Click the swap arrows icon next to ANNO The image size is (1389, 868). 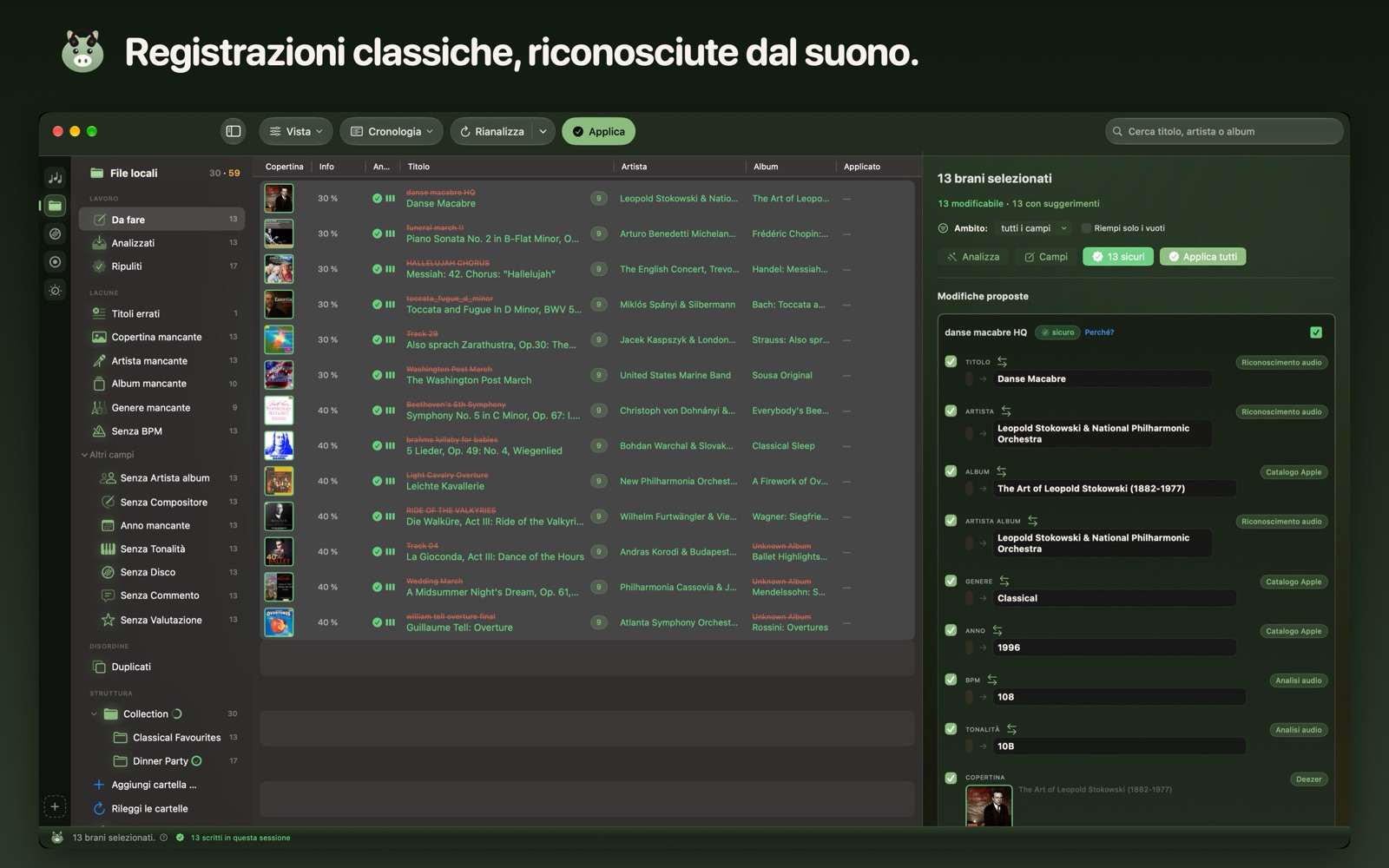click(997, 630)
